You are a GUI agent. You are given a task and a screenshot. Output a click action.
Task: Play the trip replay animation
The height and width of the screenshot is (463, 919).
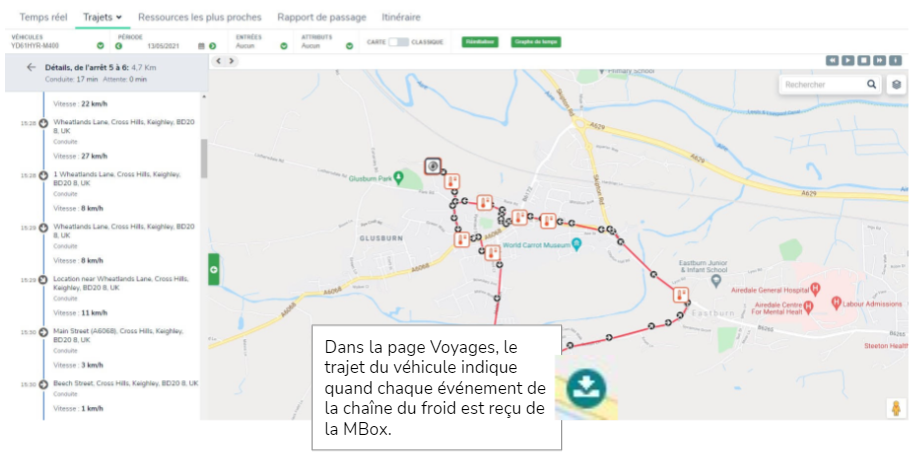click(848, 60)
